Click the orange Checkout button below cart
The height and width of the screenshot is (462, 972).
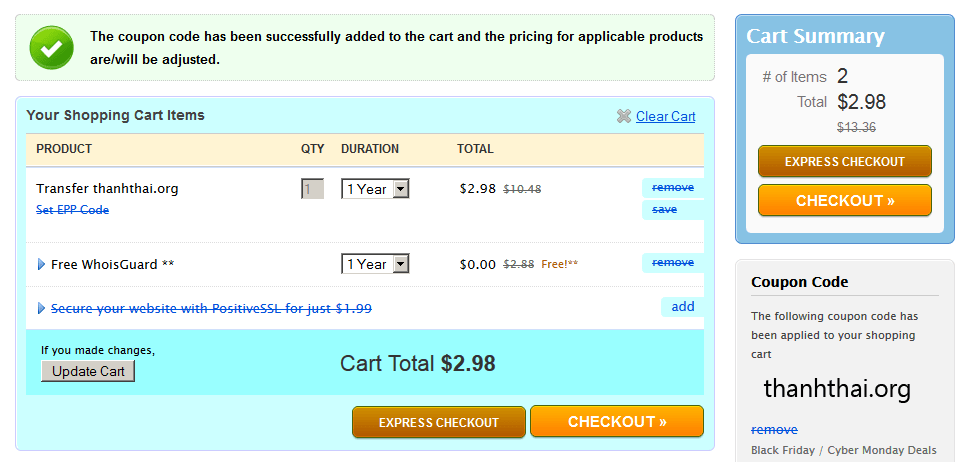(617, 422)
